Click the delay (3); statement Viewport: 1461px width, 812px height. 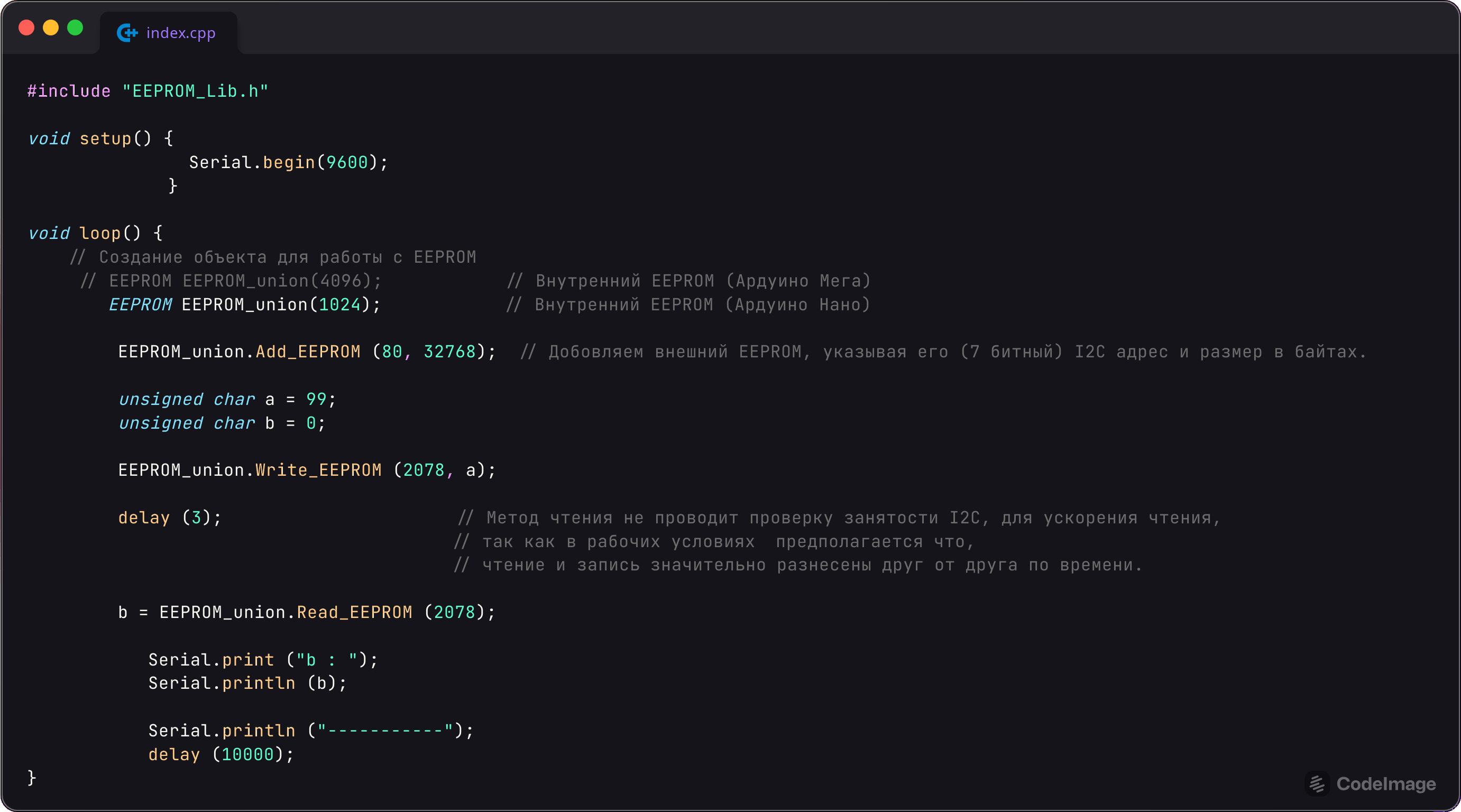(170, 518)
